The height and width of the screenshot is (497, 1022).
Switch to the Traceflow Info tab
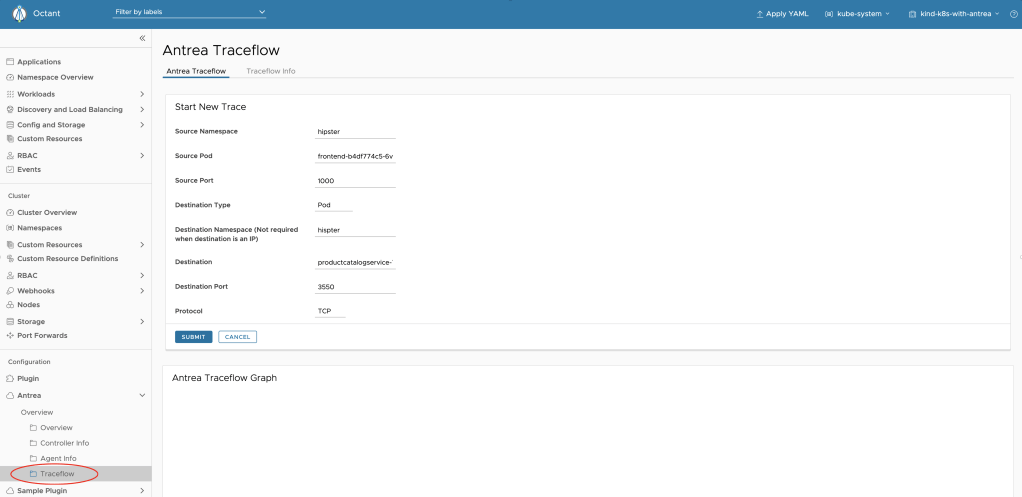[270, 71]
